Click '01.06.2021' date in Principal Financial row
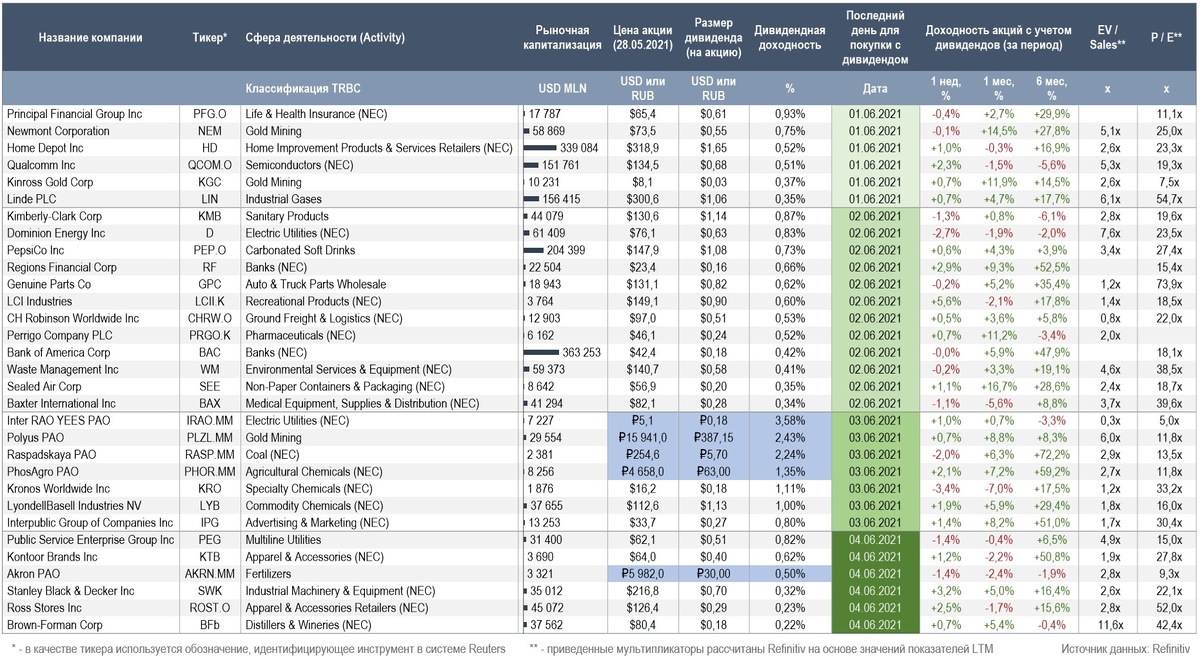1200x662 pixels. pyautogui.click(x=874, y=114)
